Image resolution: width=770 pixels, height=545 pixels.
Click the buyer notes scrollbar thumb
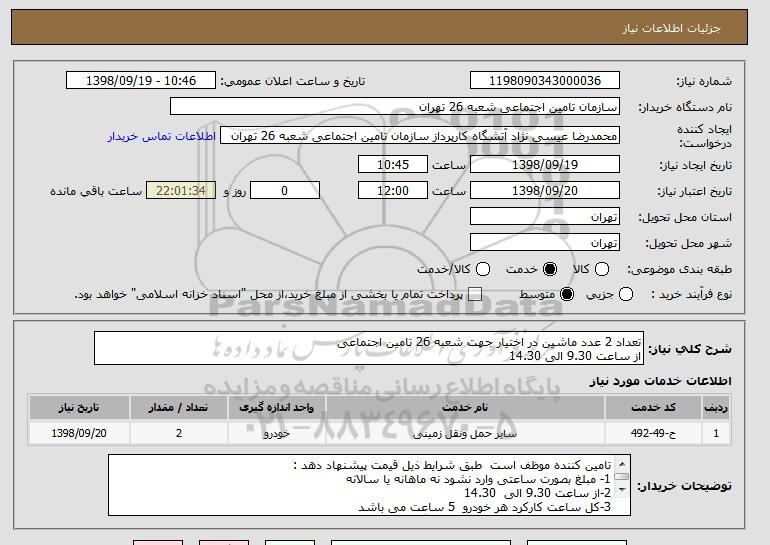621,477
